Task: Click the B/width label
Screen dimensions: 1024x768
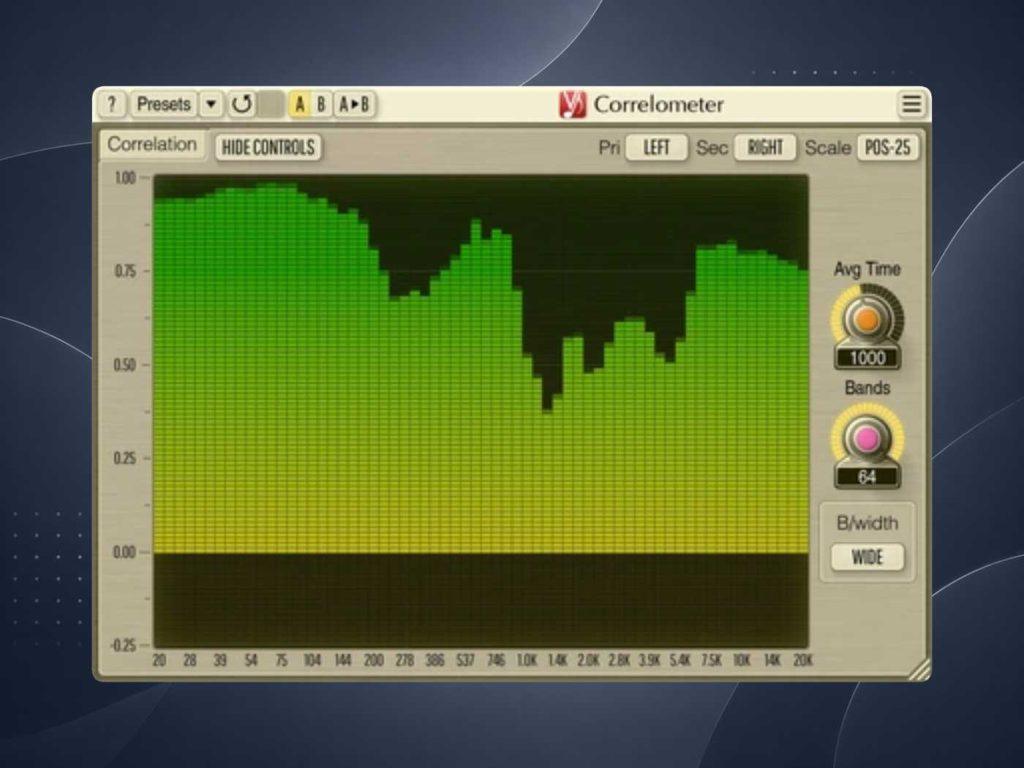Action: 867,523
